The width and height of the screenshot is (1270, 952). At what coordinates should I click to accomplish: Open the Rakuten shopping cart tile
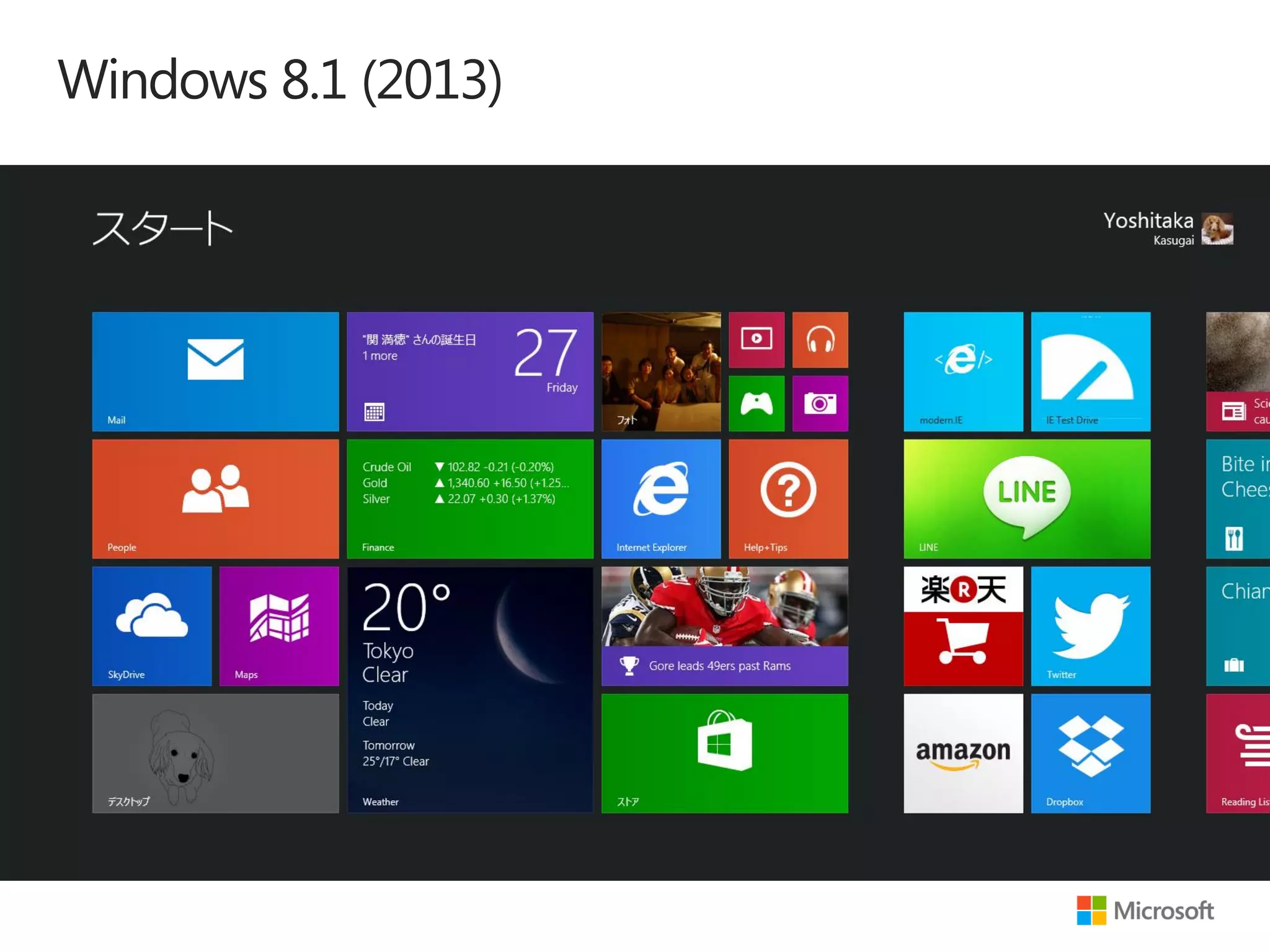(963, 626)
